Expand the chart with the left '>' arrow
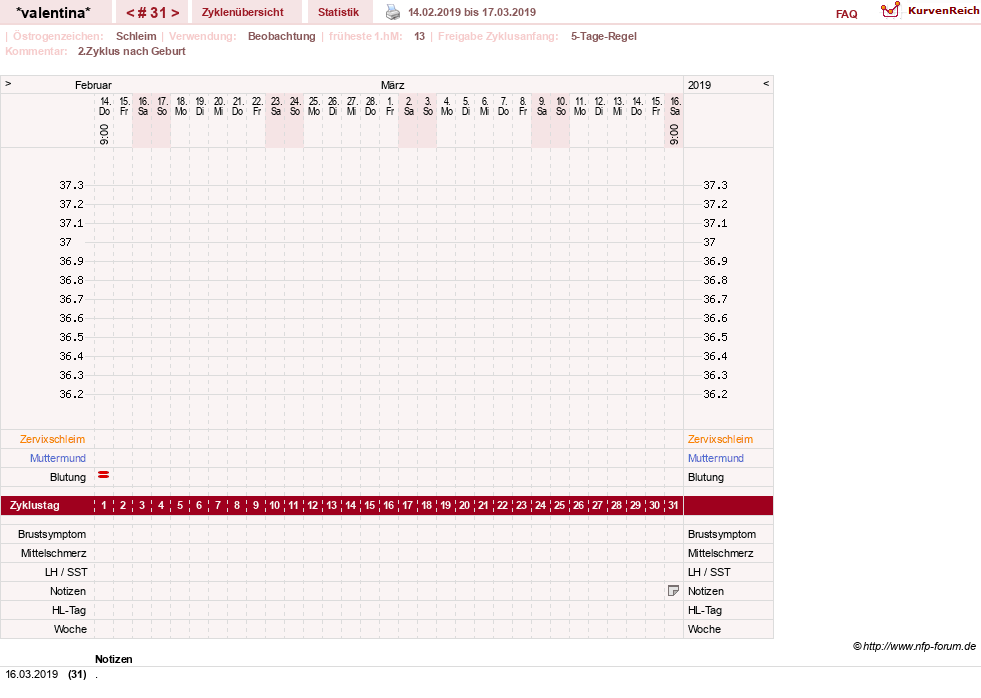The image size is (981, 698). coord(8,83)
